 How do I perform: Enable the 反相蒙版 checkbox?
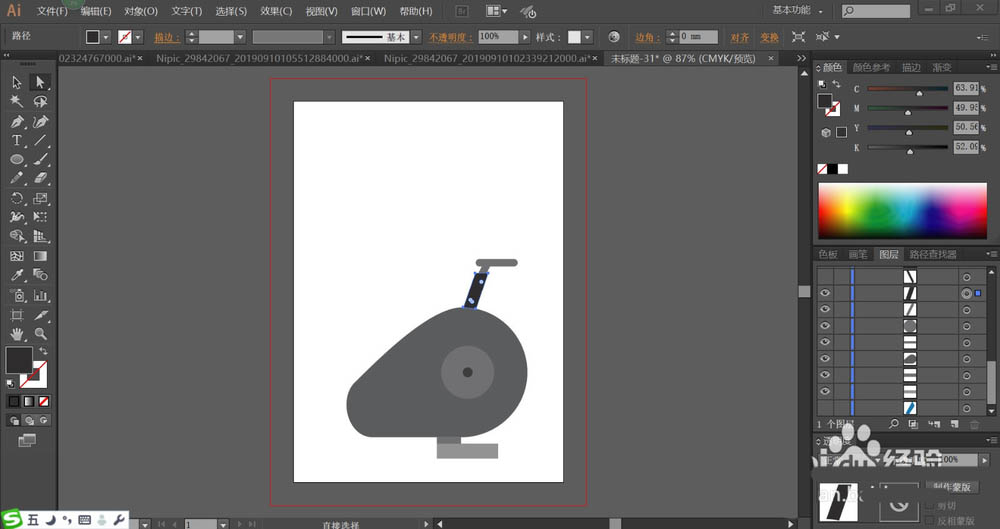coord(930,521)
